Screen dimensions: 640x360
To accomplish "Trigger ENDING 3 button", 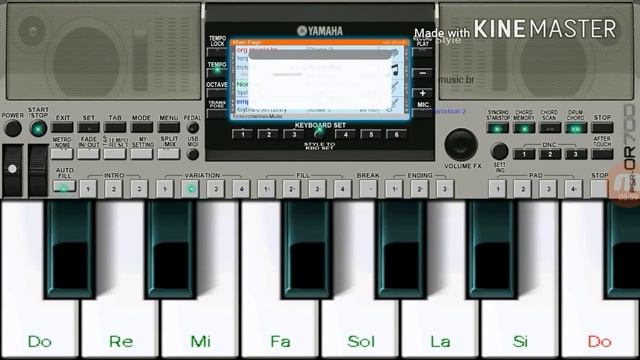I will [x=445, y=189].
